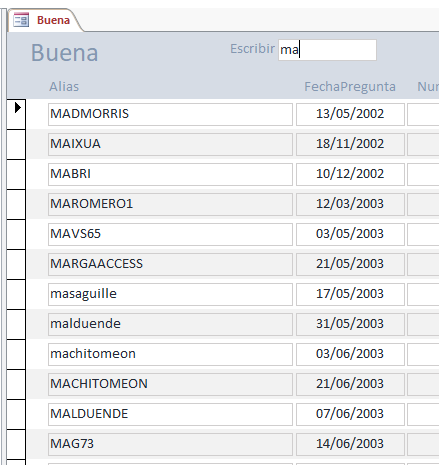Screen dimensions: 439x465
Task: Click the date 13/05/2002 in the first row
Action: coord(350,114)
